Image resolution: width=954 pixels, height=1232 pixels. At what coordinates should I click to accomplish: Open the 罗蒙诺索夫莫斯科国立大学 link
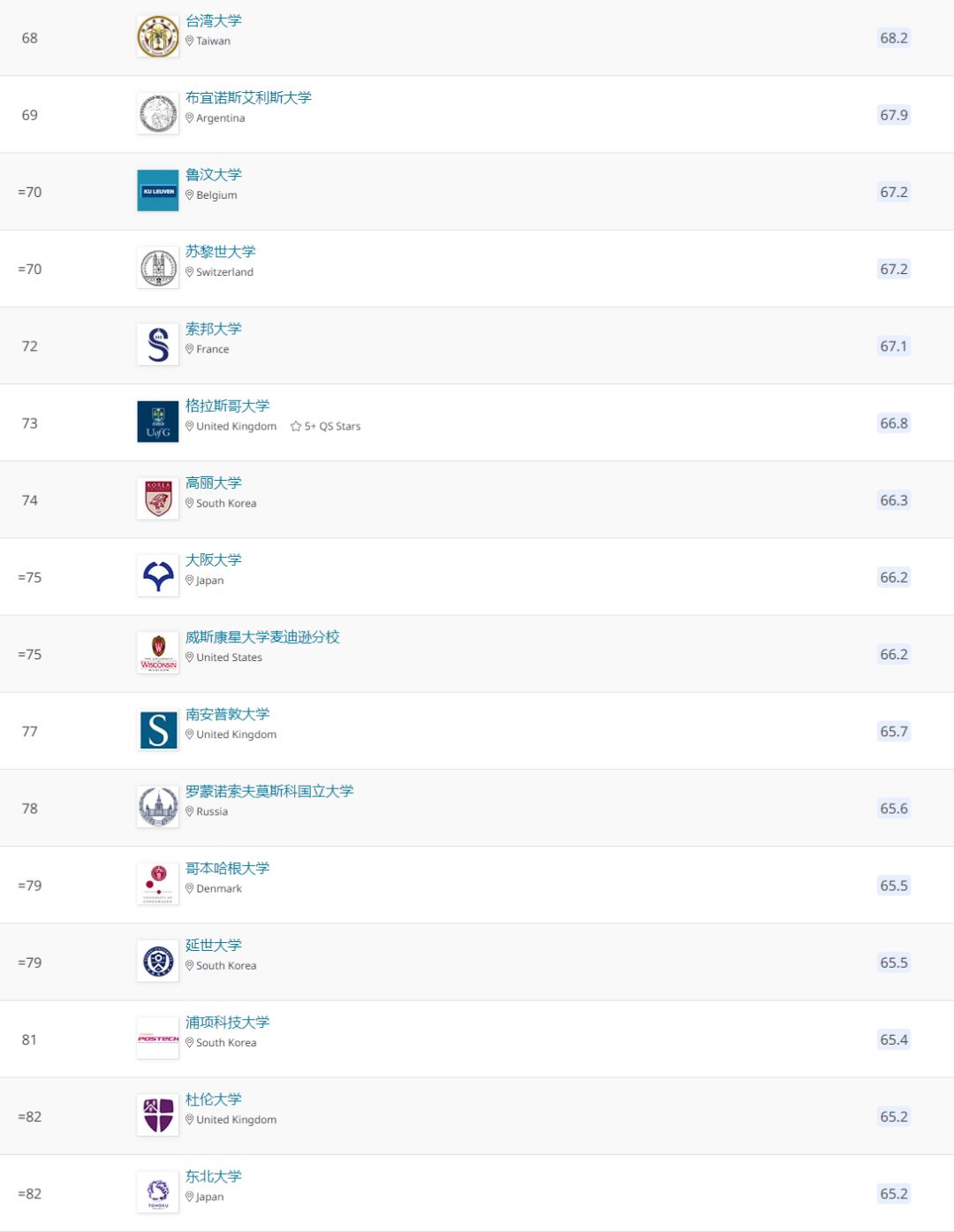coord(269,791)
